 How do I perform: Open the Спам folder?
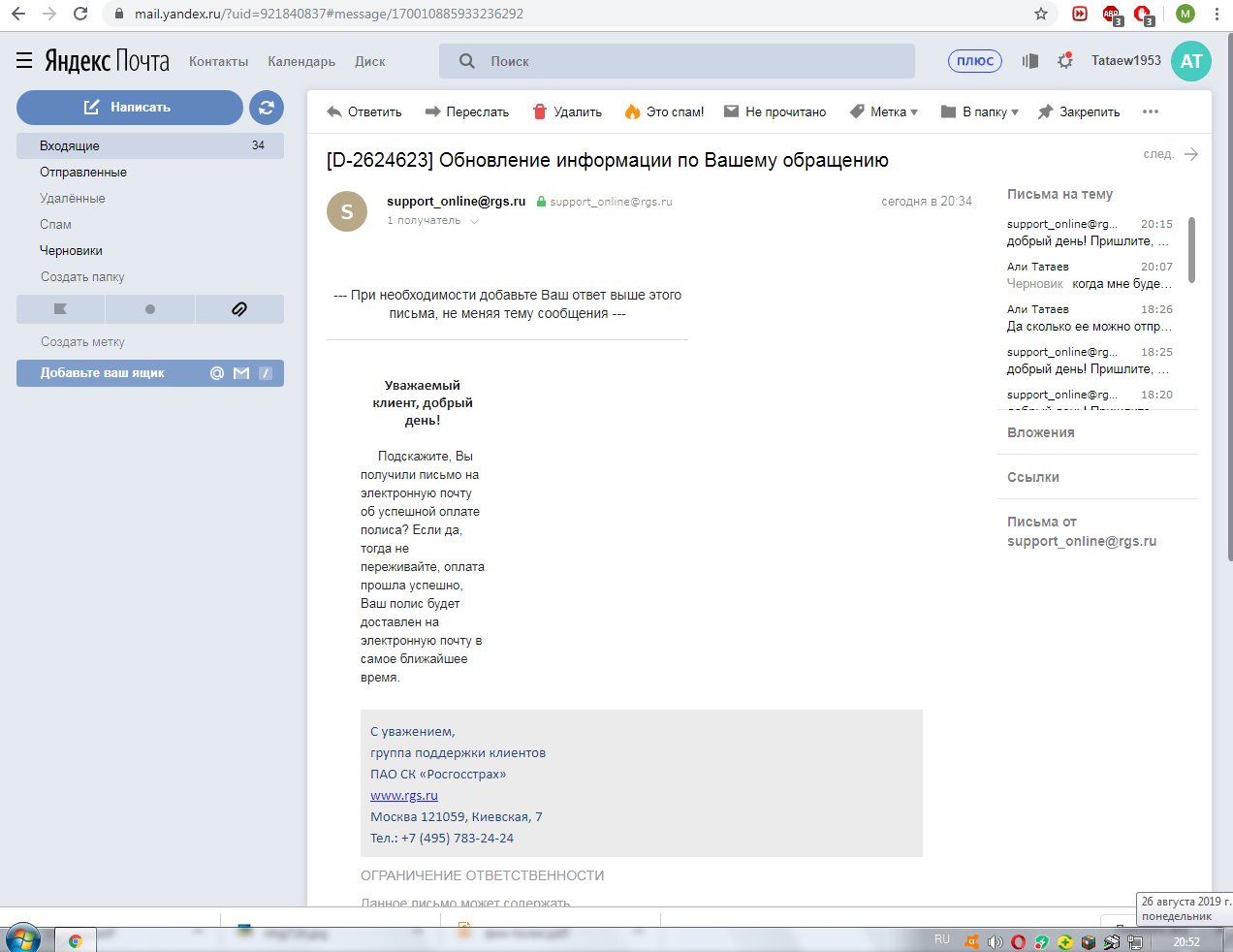pos(55,224)
